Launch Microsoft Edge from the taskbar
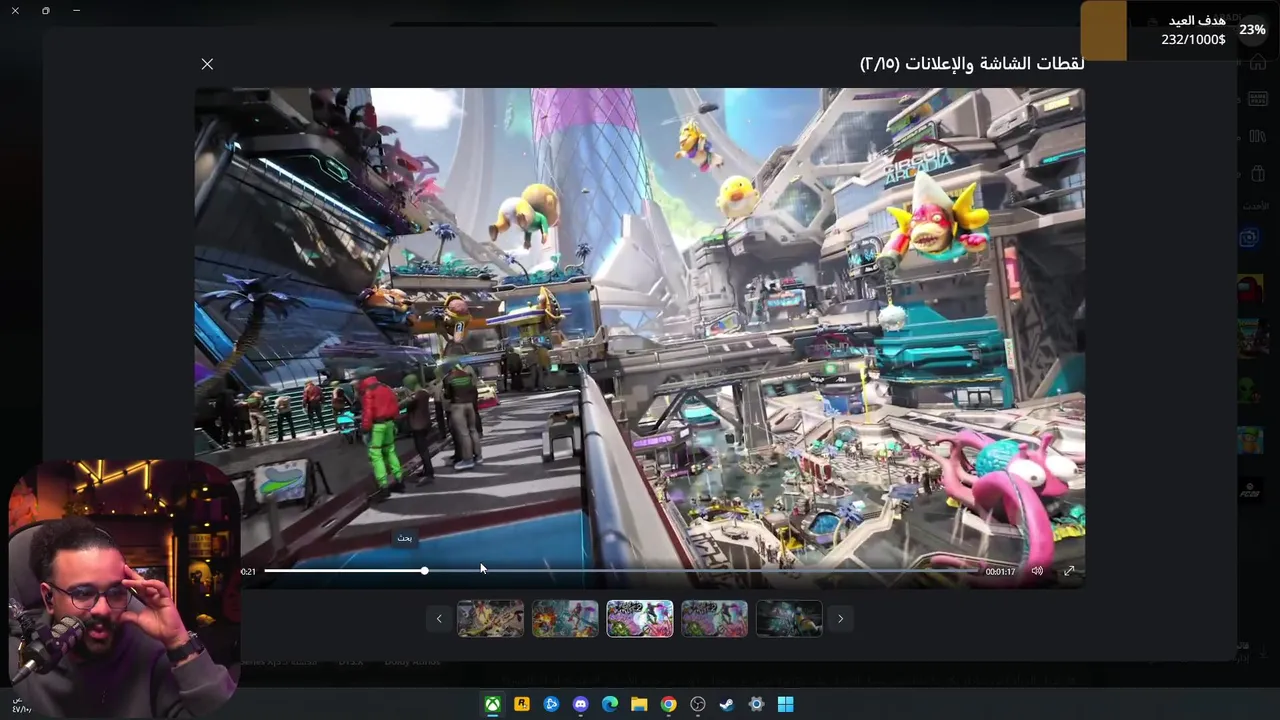Screen dimensions: 1280x720 610,704
